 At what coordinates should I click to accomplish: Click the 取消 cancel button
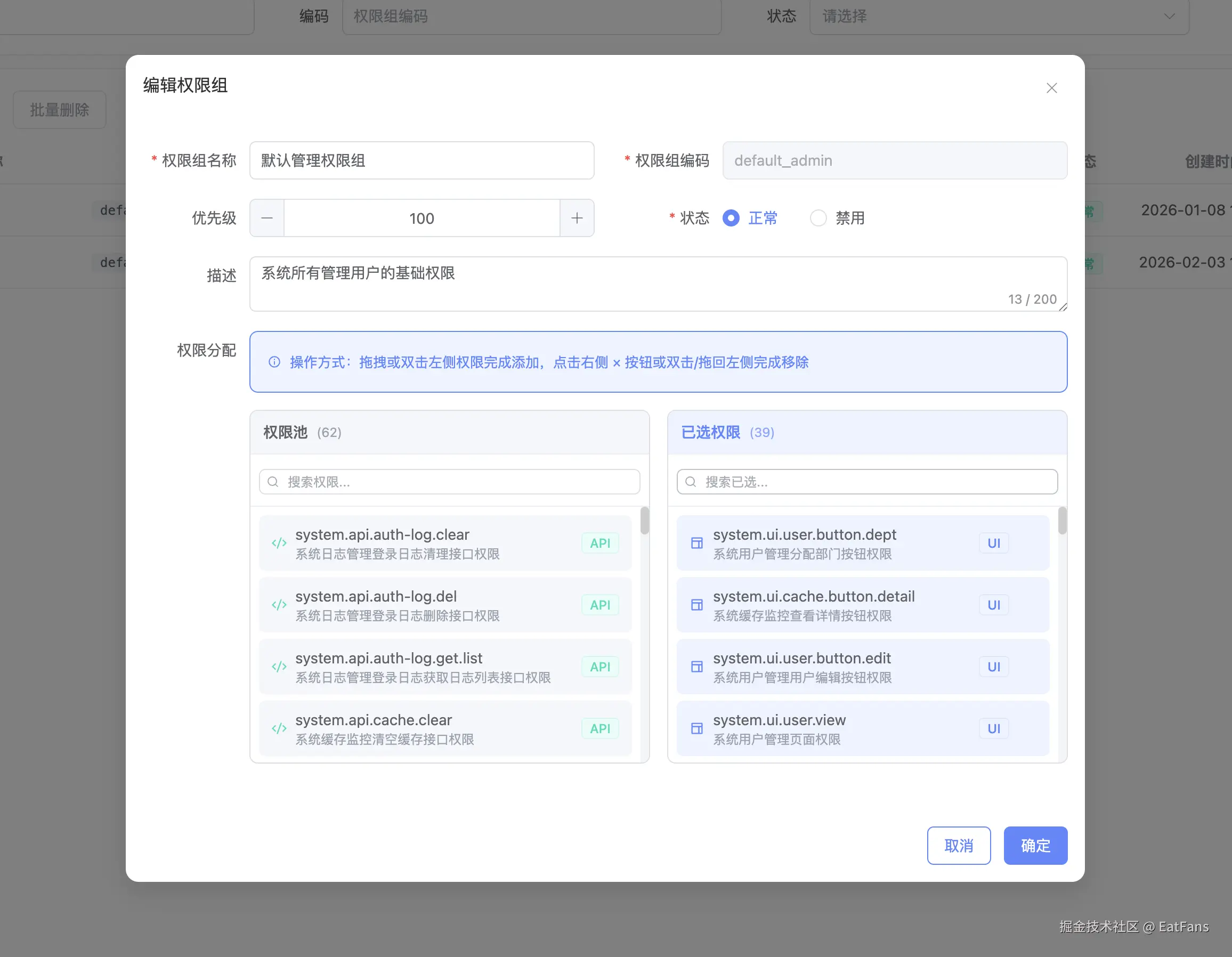[959, 845]
